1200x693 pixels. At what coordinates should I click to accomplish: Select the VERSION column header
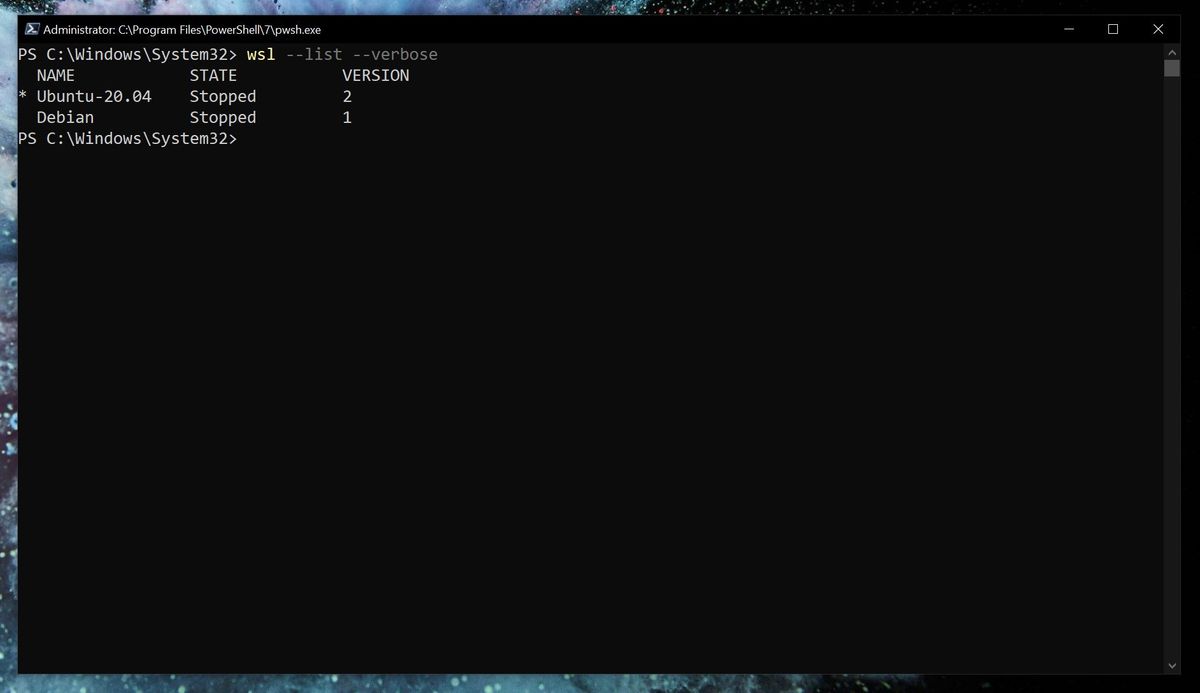[375, 75]
